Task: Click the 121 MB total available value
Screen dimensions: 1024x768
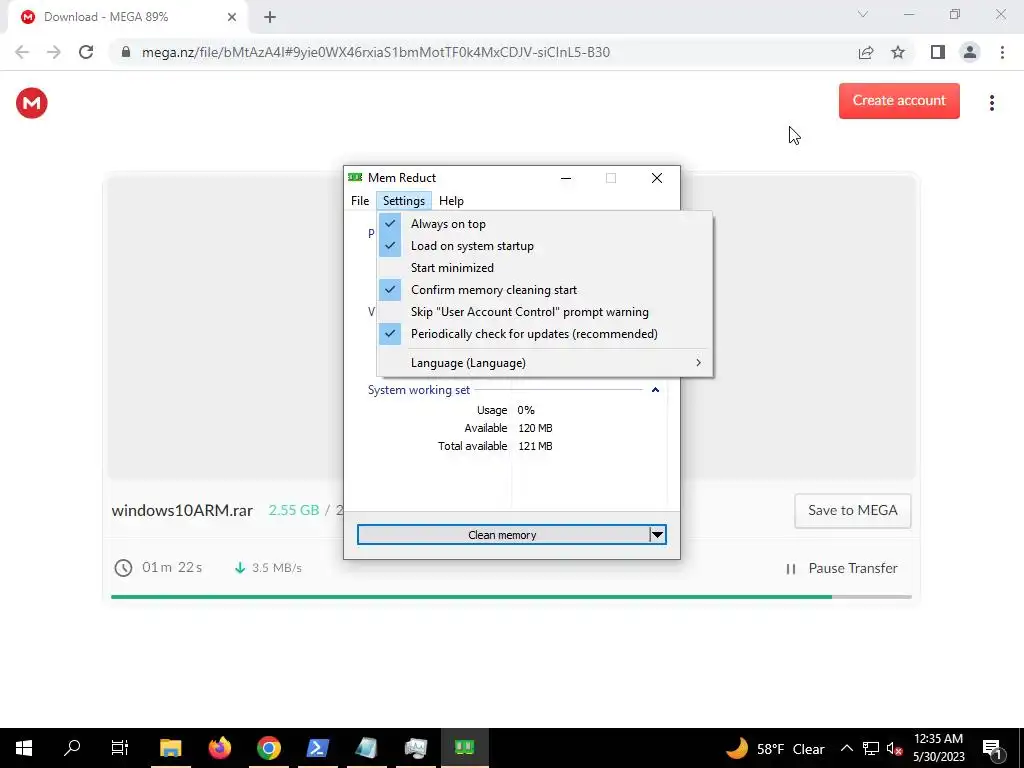Action: click(x=536, y=446)
